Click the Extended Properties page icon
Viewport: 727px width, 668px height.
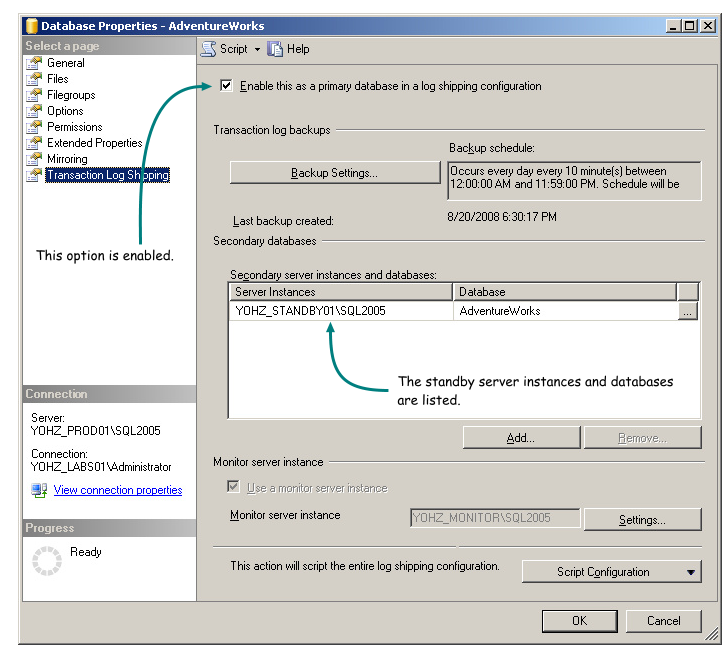pyautogui.click(x=34, y=143)
